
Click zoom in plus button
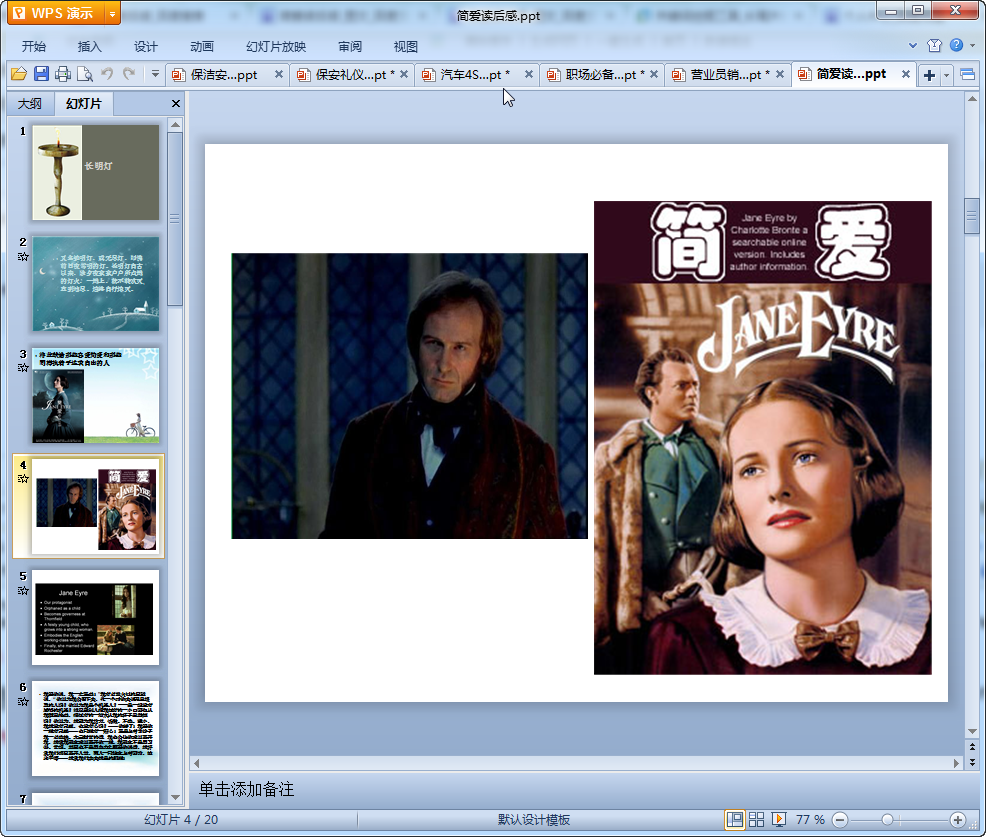pos(958,820)
